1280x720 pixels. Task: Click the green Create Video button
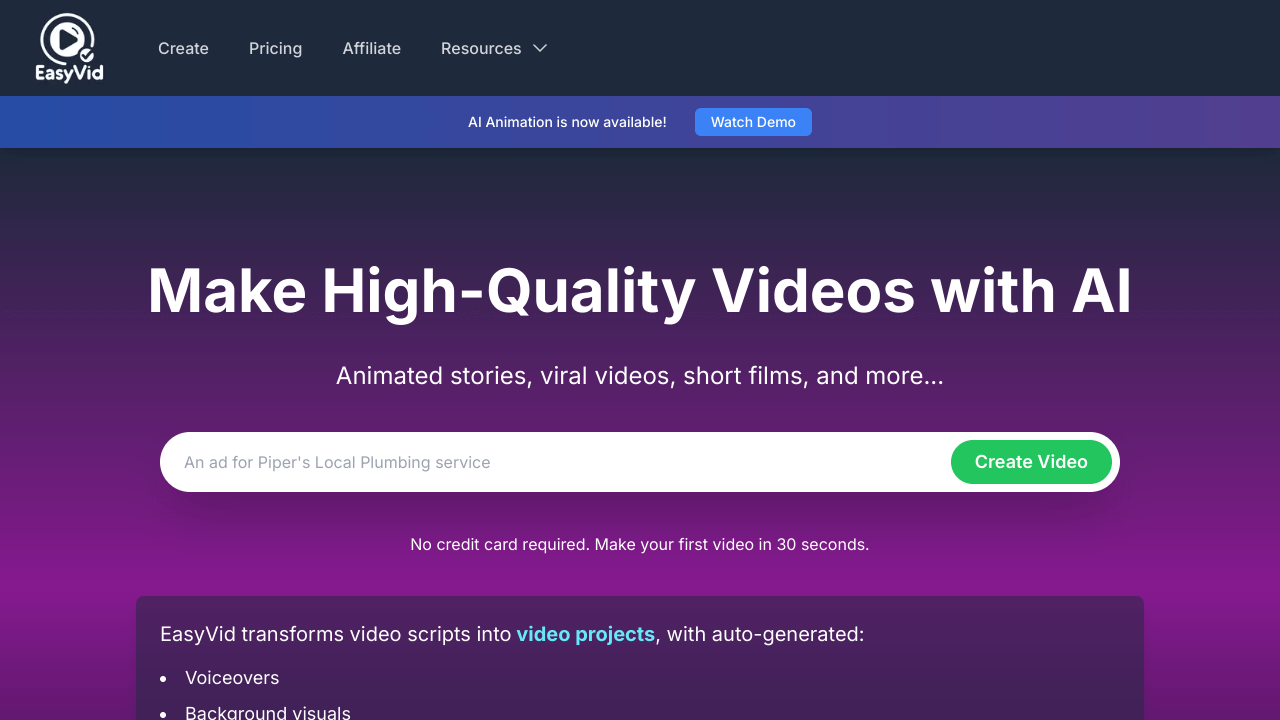click(1031, 462)
